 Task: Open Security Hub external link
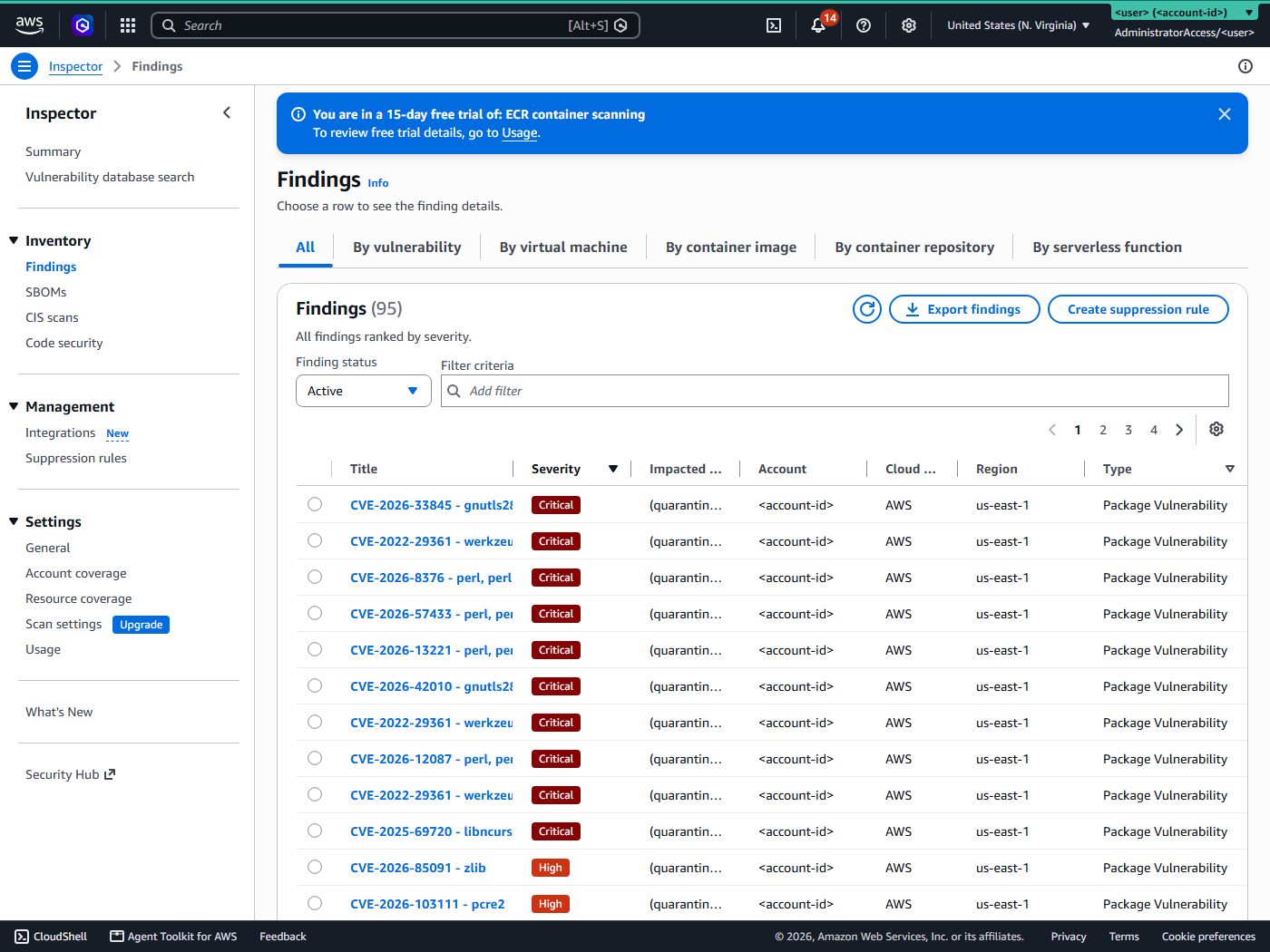coord(71,774)
